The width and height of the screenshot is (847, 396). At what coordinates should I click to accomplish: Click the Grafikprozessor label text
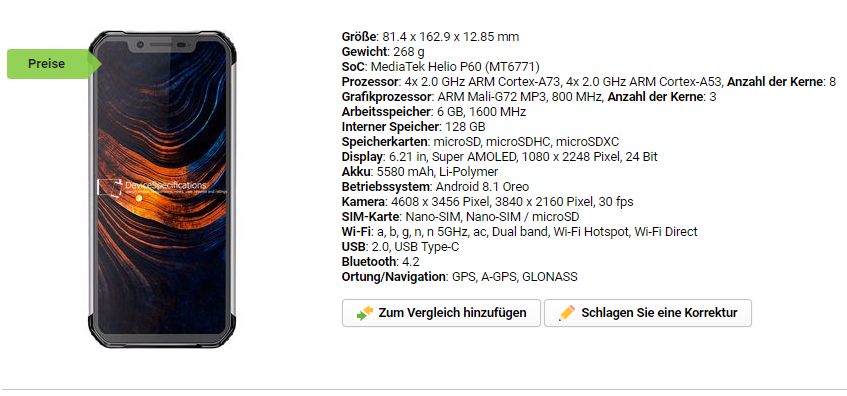387,97
